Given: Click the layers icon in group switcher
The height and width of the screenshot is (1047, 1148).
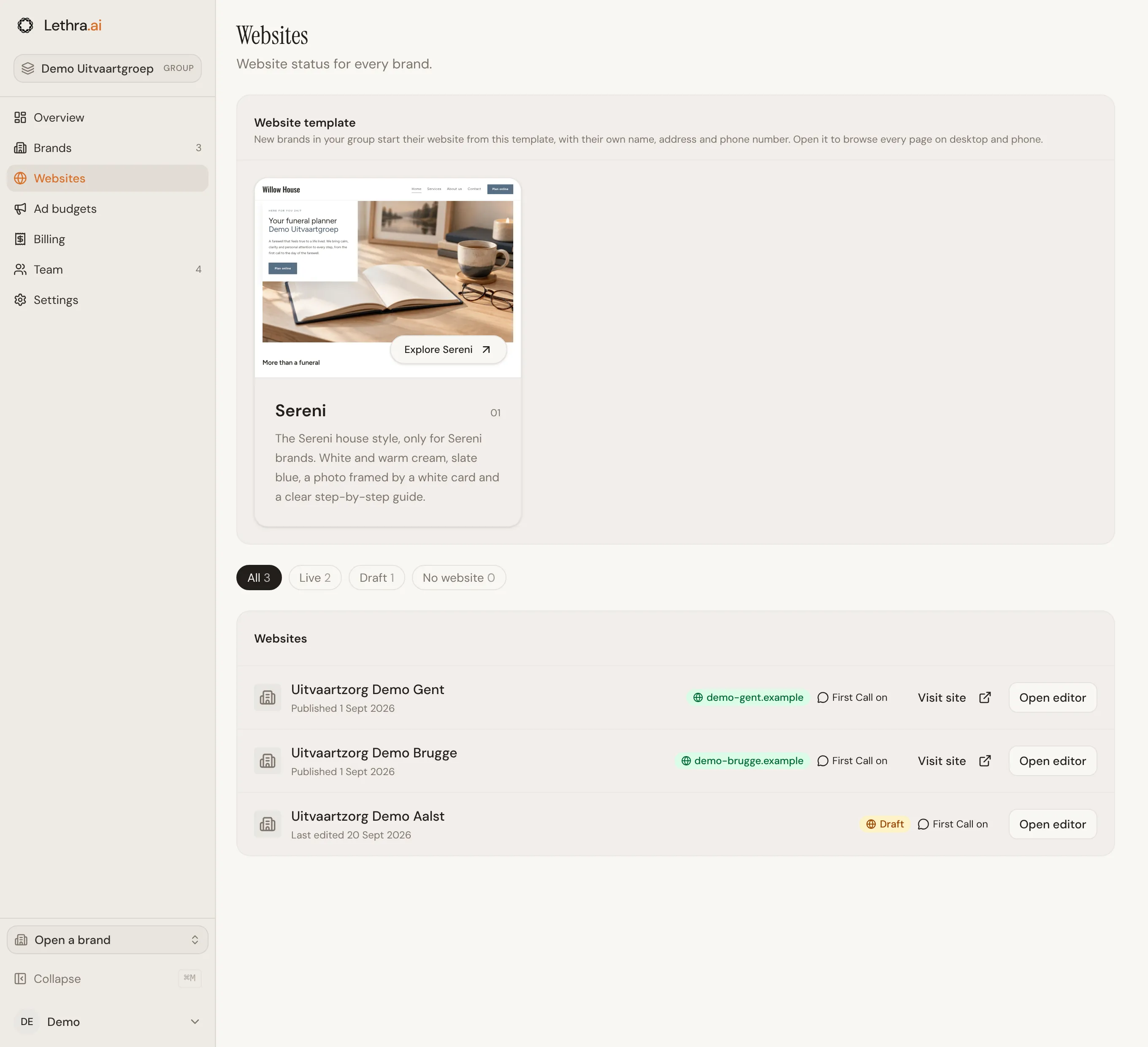Looking at the screenshot, I should pos(28,68).
